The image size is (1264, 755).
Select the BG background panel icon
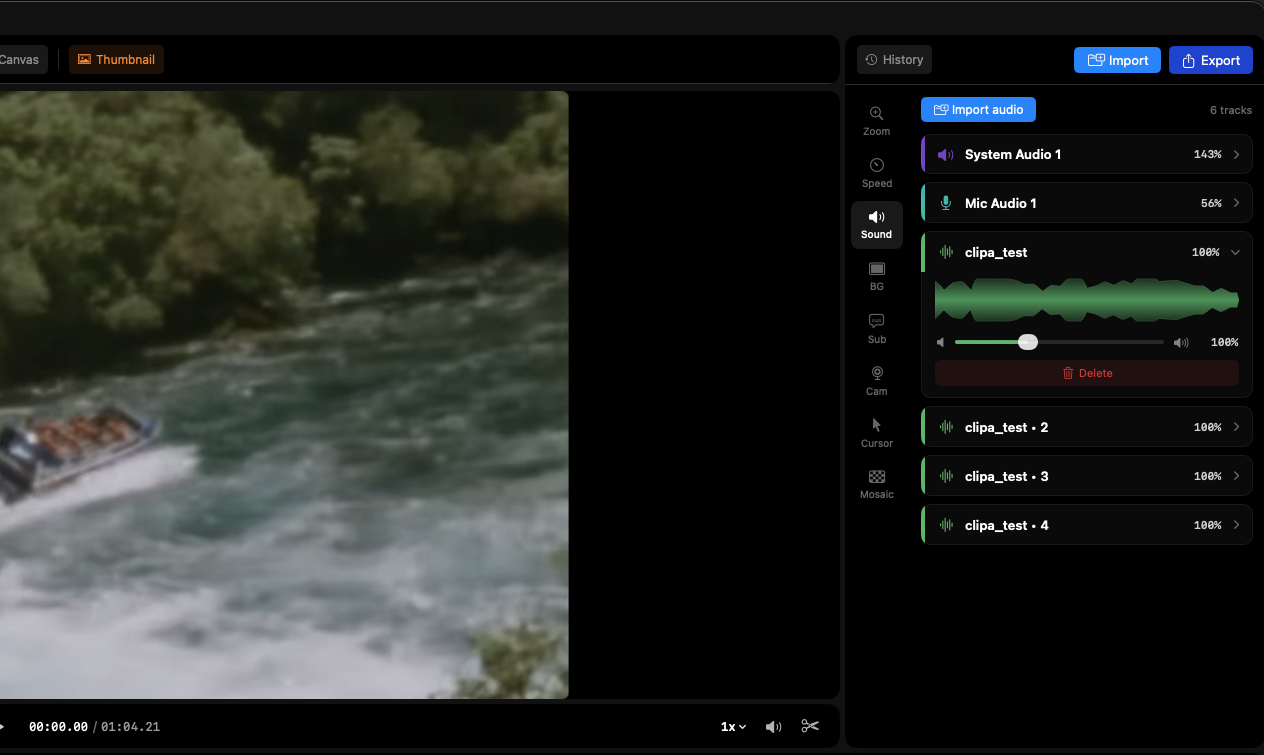[876, 275]
